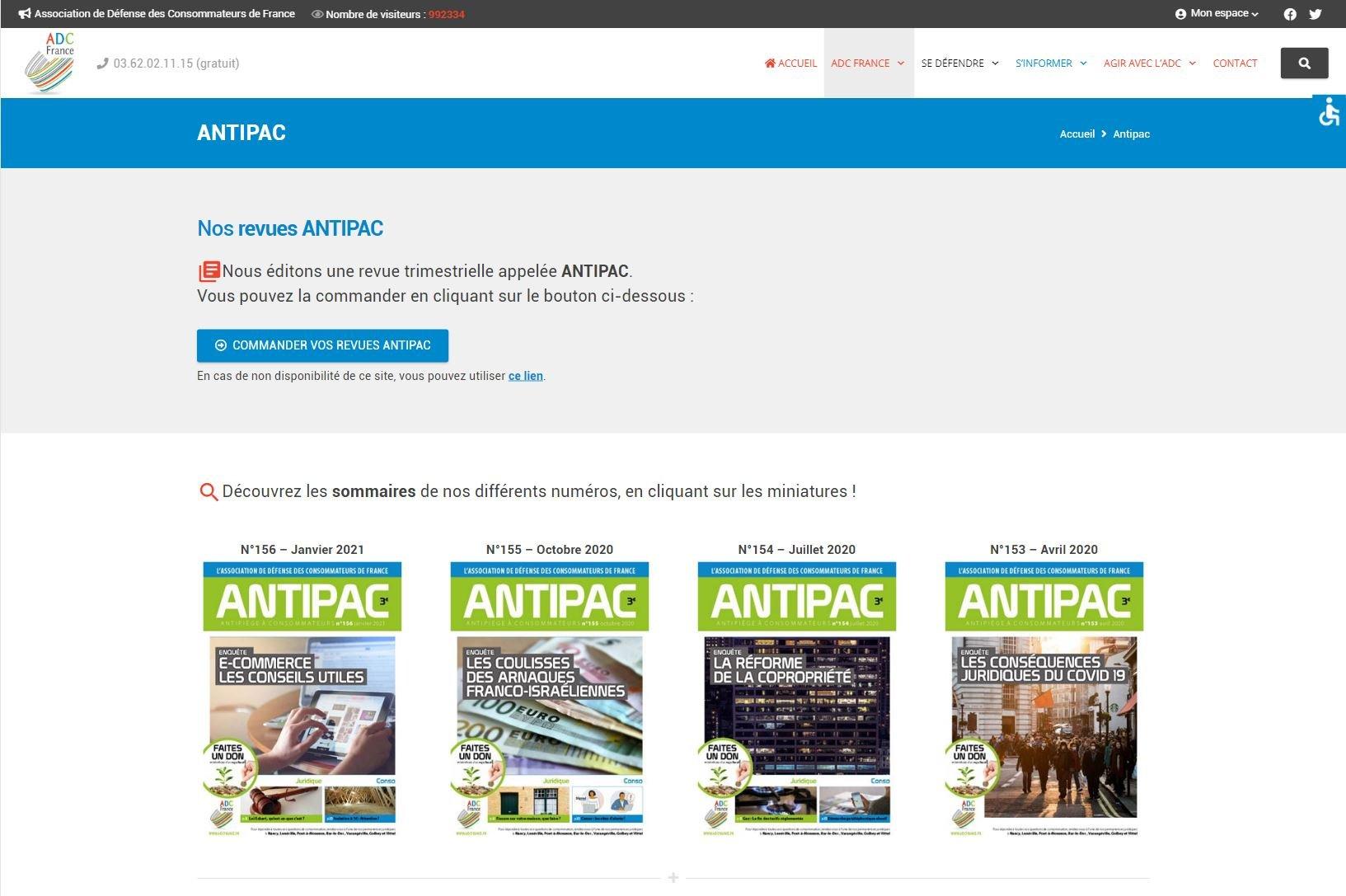Viewport: 1346px width, 896px height.
Task: Click Commander vos revues Antipac button
Action: coord(322,345)
